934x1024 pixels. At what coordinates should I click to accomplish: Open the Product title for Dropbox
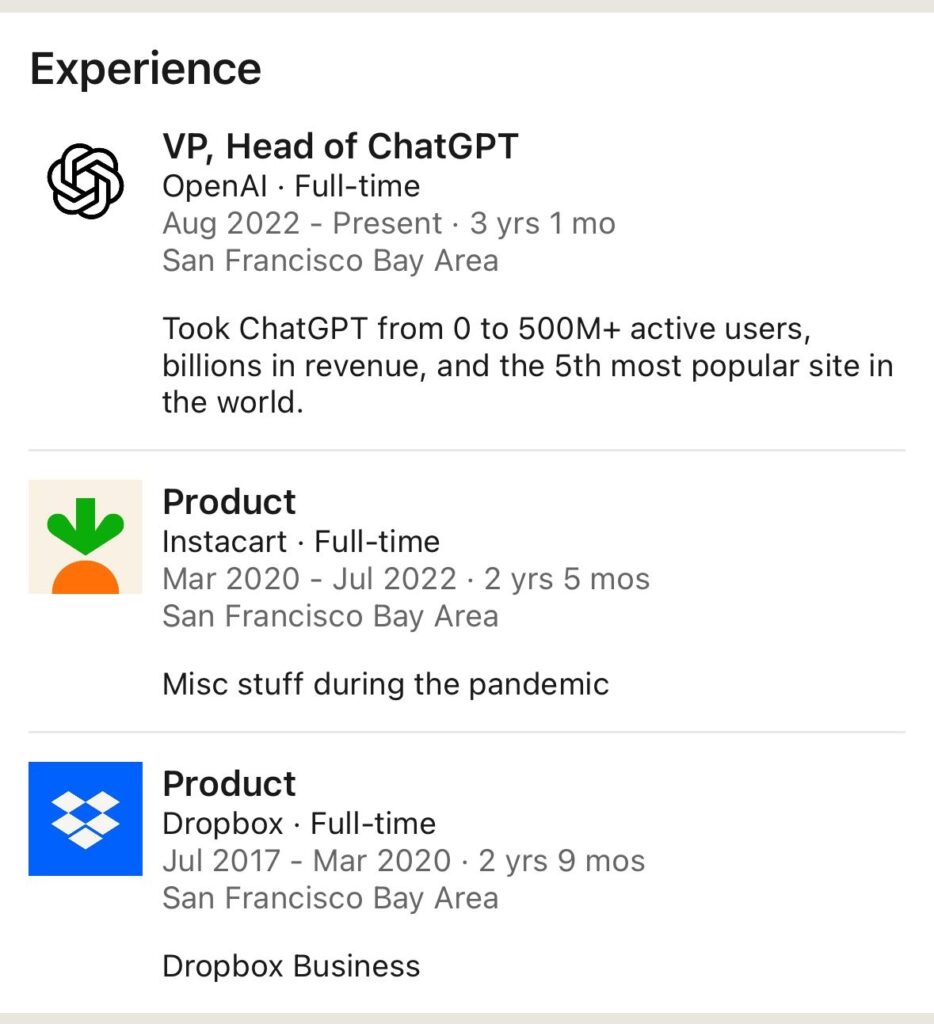pos(229,784)
